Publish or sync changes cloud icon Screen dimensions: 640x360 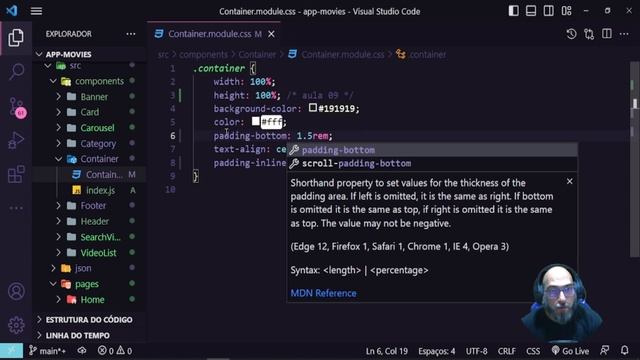click(82, 351)
